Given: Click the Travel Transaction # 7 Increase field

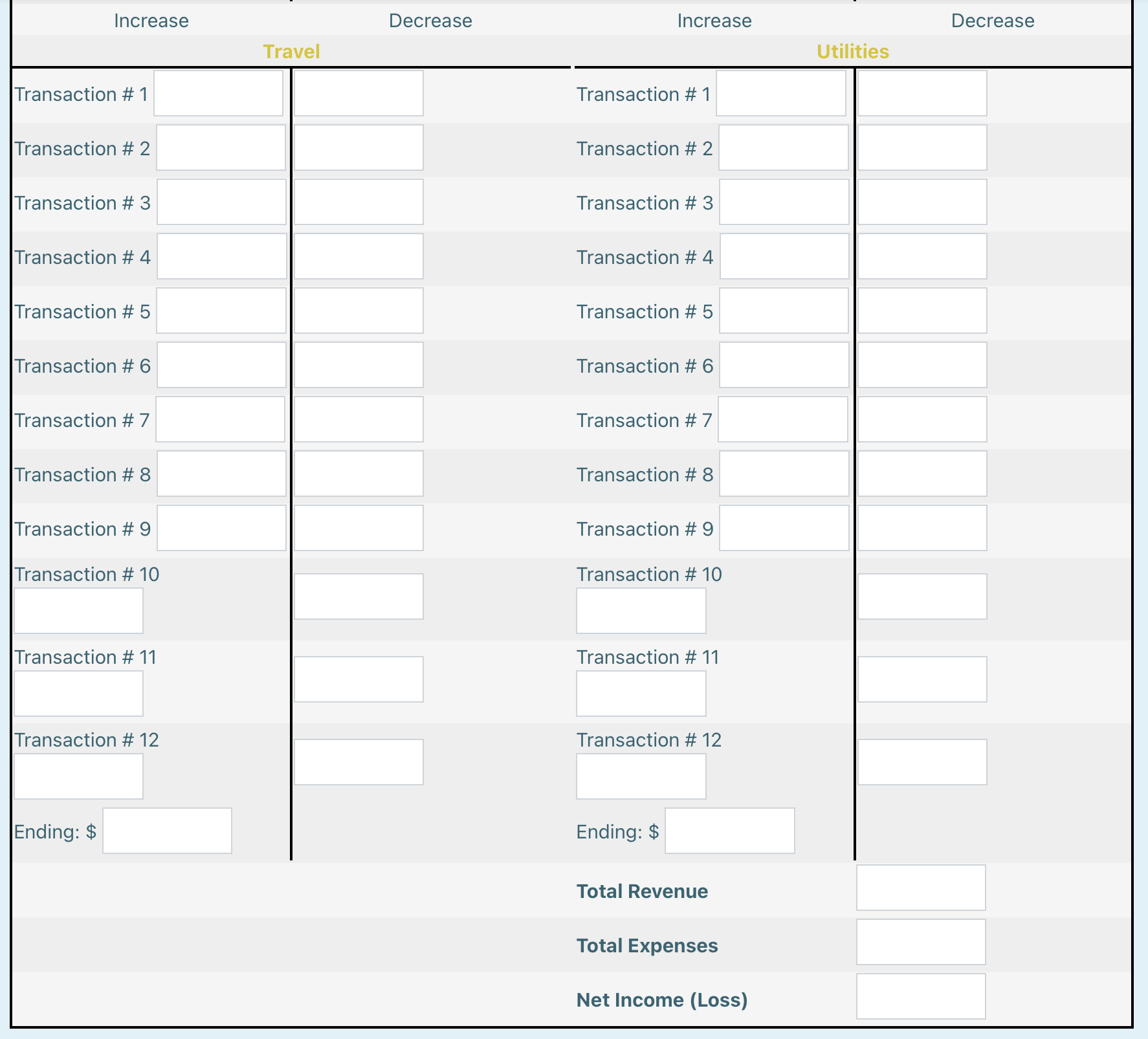Looking at the screenshot, I should [x=220, y=419].
